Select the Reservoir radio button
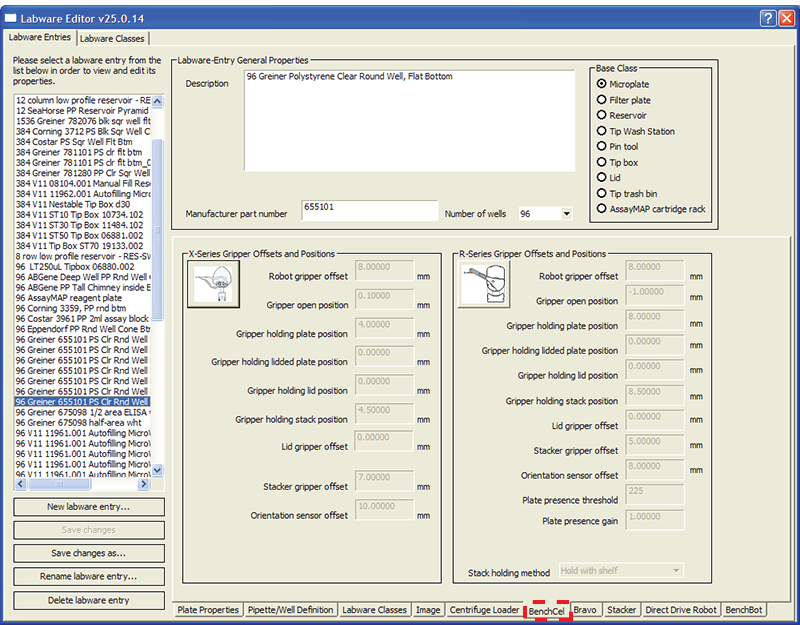This screenshot has width=800, height=625. click(x=602, y=116)
